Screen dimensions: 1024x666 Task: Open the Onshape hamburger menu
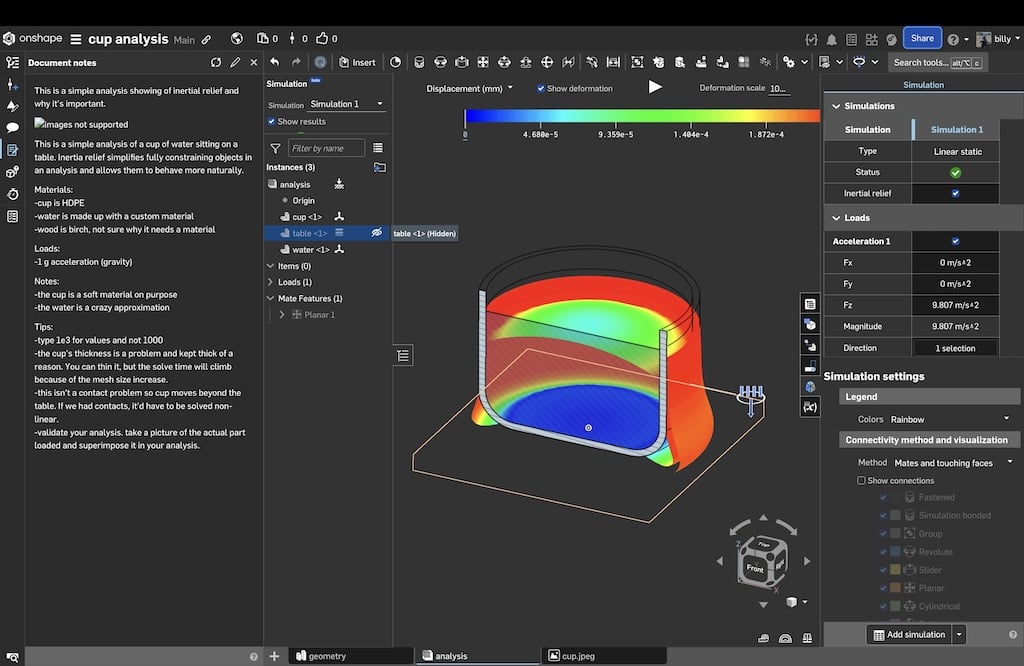[x=76, y=39]
